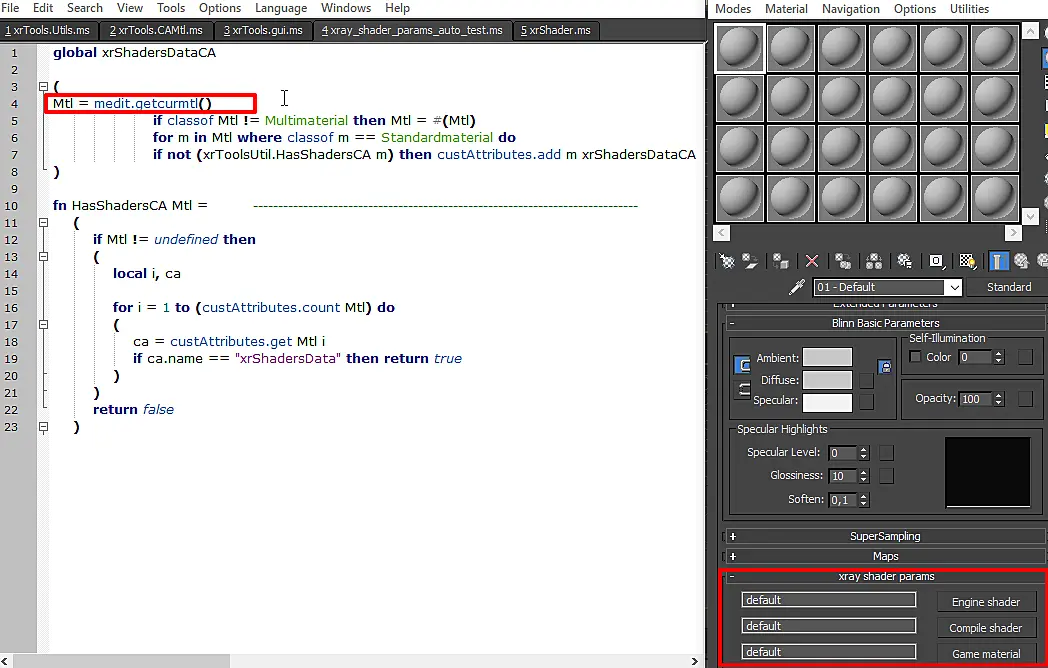The image size is (1048, 668).
Task: Collapse the xray shader params rollout
Action: pyautogui.click(x=885, y=576)
